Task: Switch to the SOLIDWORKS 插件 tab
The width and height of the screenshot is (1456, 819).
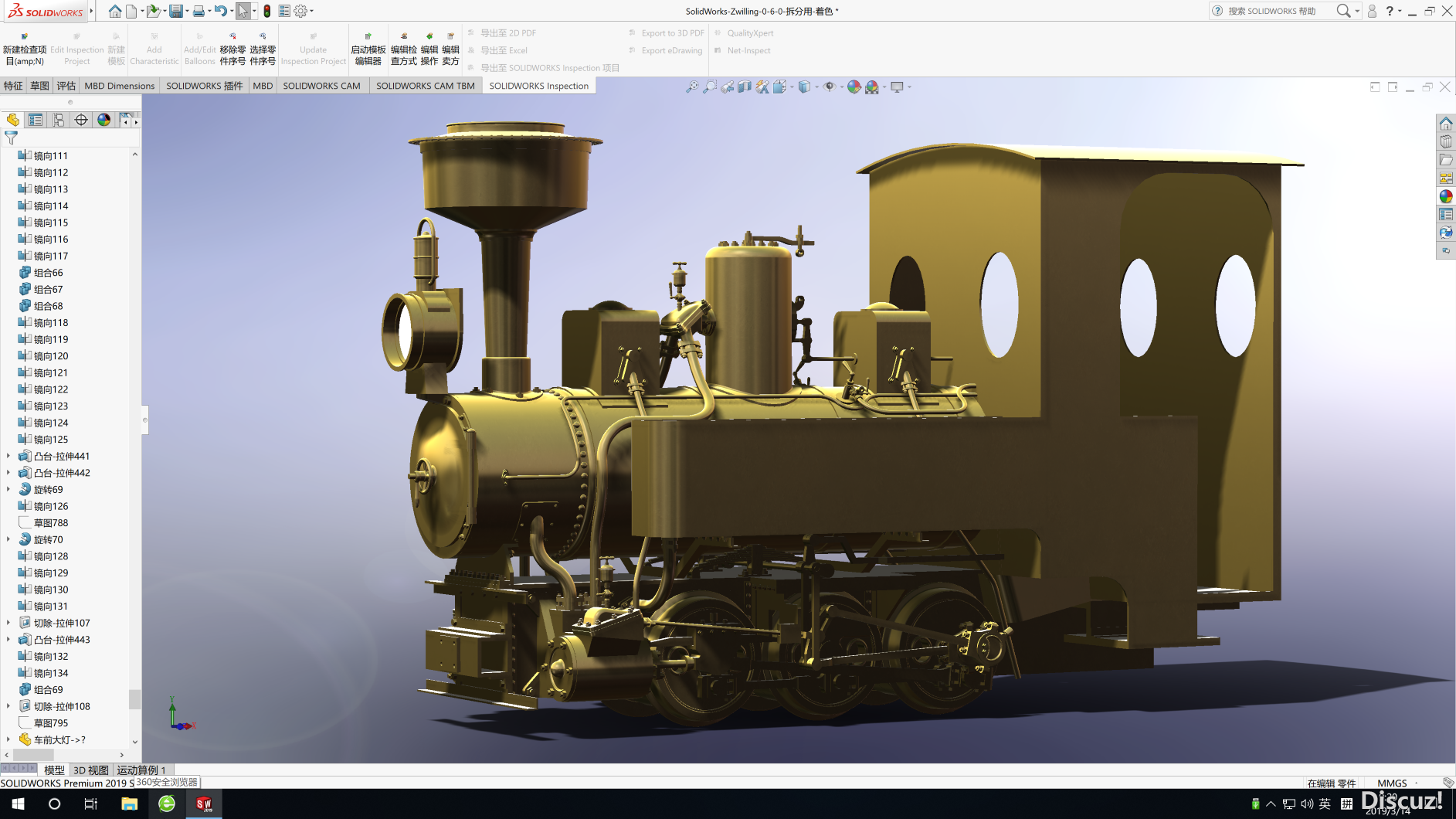Action: click(x=204, y=86)
